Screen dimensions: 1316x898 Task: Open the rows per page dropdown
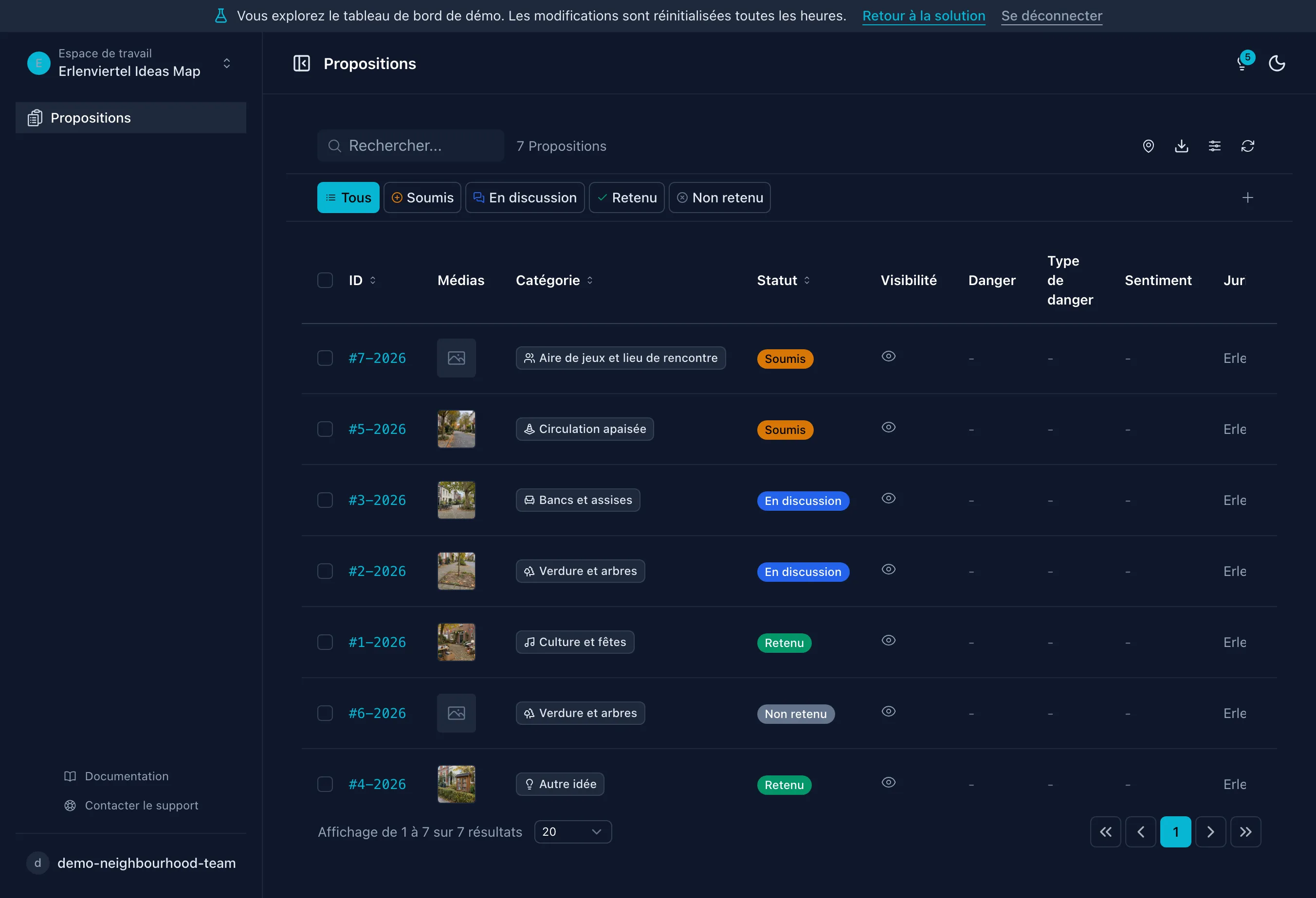(x=572, y=832)
